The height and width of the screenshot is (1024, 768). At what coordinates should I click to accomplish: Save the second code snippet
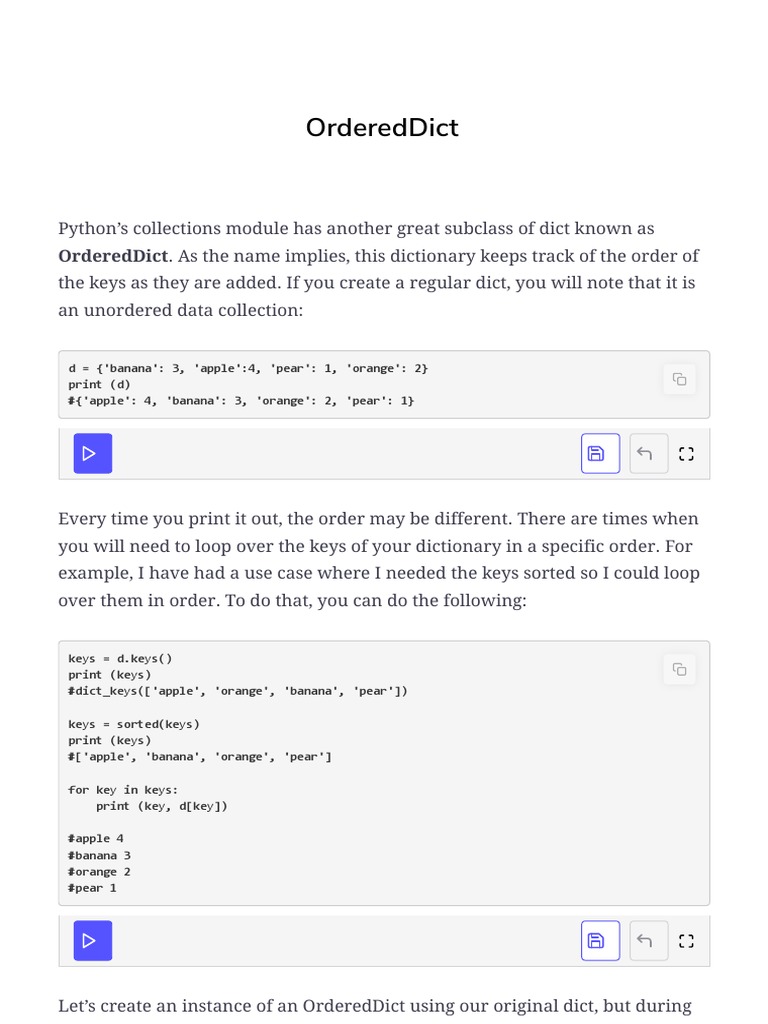(600, 940)
